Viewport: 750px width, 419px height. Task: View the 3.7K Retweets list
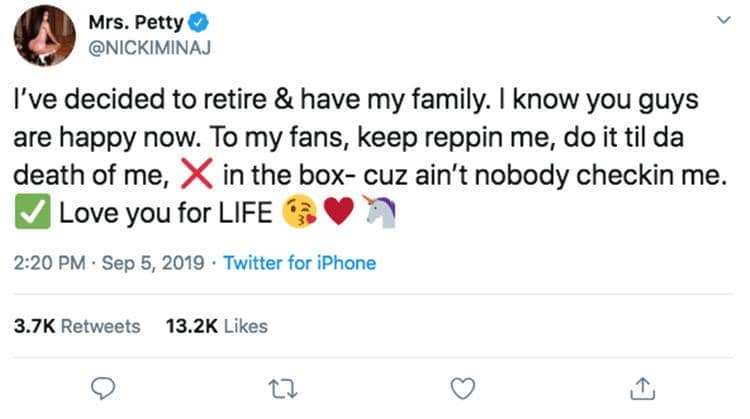point(76,325)
